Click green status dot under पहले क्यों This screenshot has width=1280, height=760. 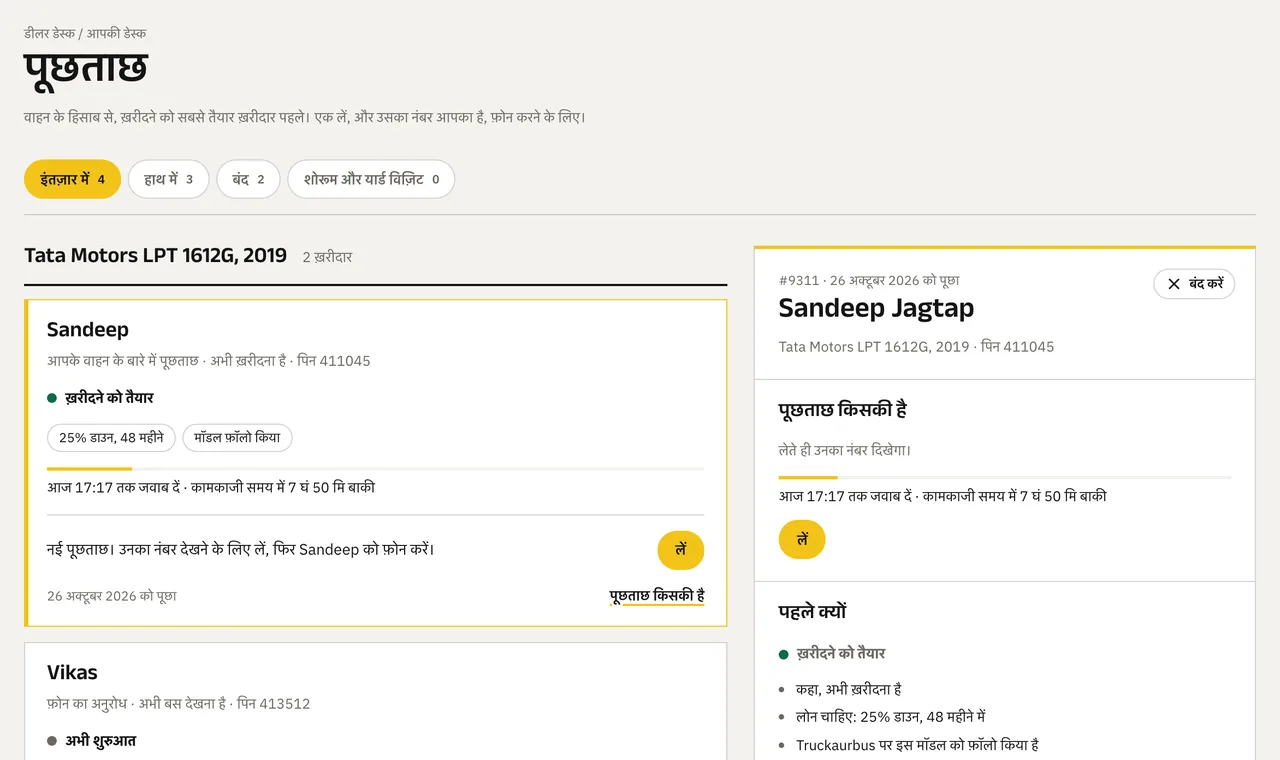tap(784, 654)
